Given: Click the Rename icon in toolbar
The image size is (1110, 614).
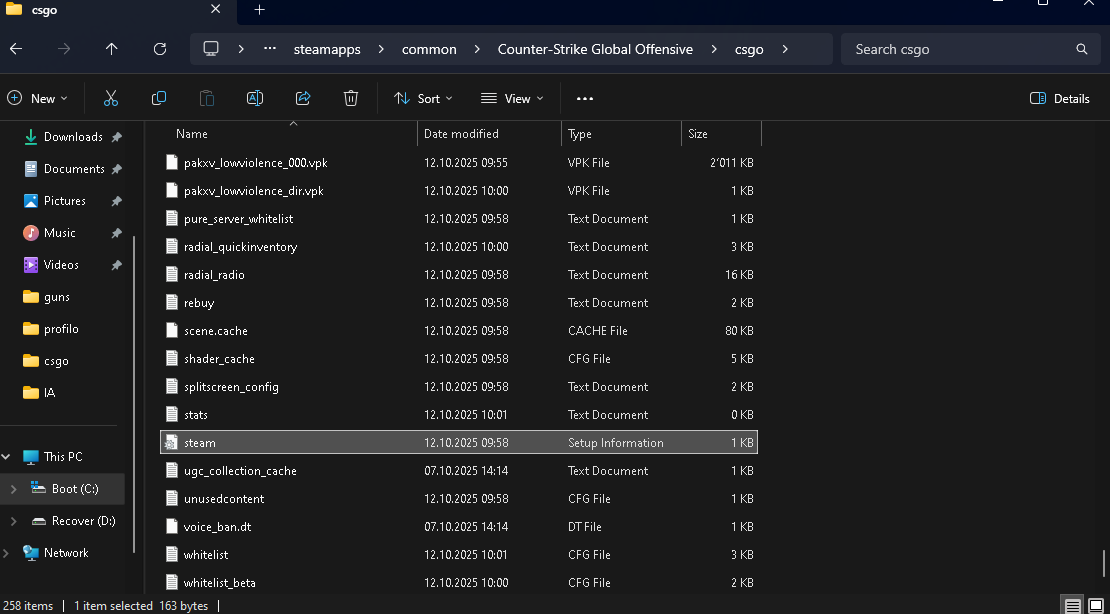Looking at the screenshot, I should coord(255,98).
